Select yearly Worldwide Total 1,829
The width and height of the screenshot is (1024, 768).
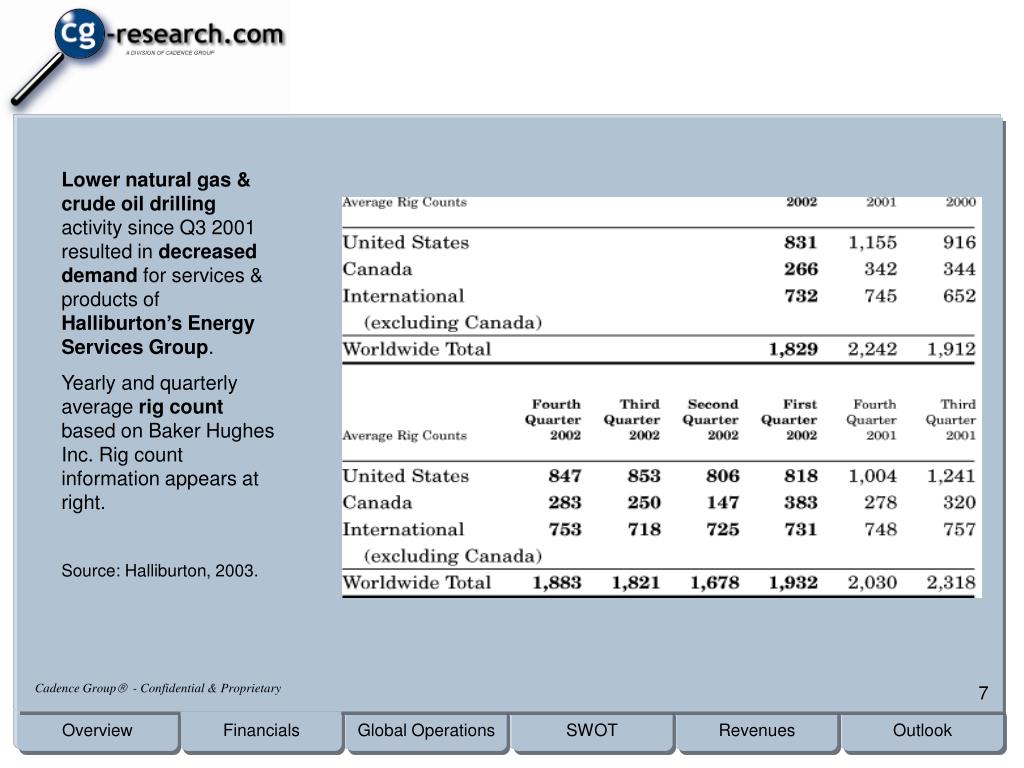pos(793,349)
